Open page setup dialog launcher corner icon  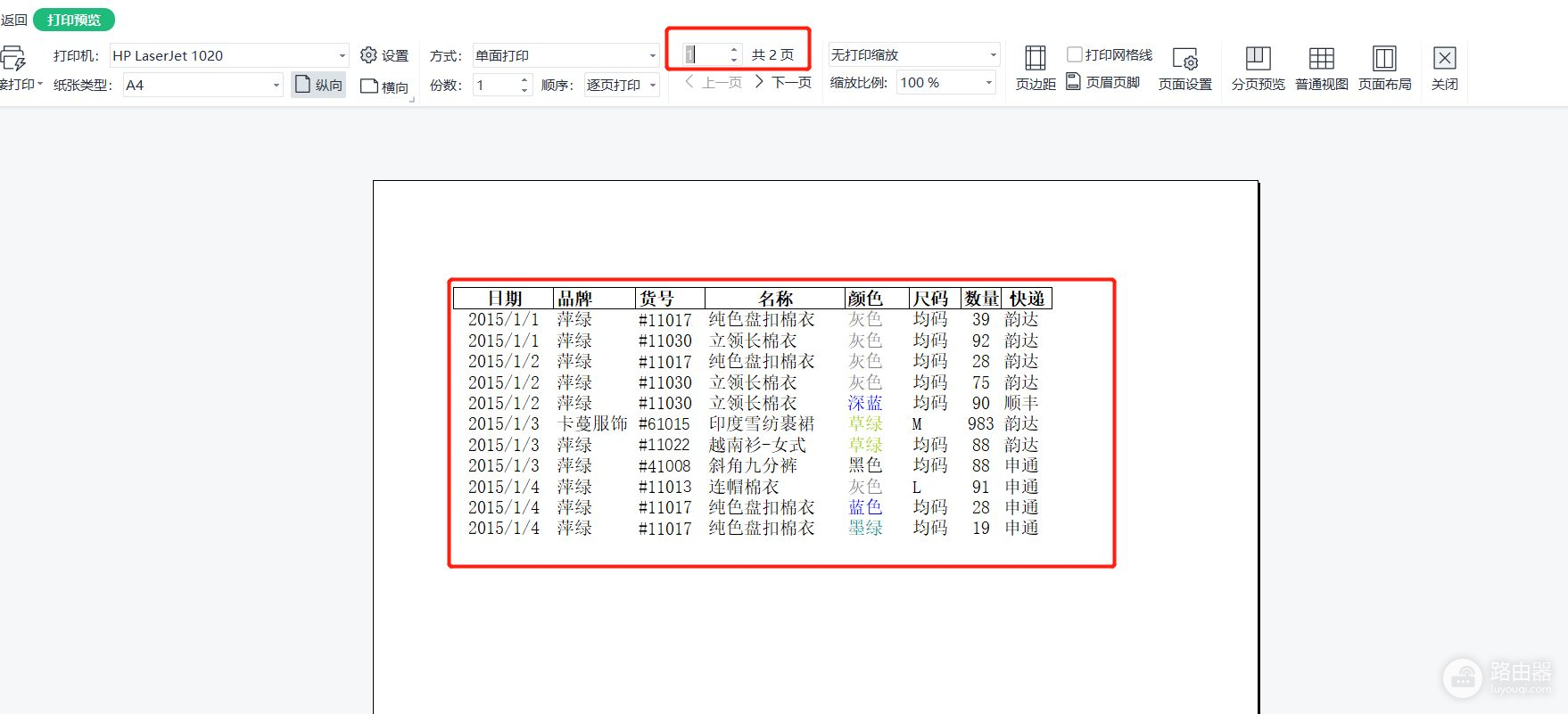[x=412, y=100]
